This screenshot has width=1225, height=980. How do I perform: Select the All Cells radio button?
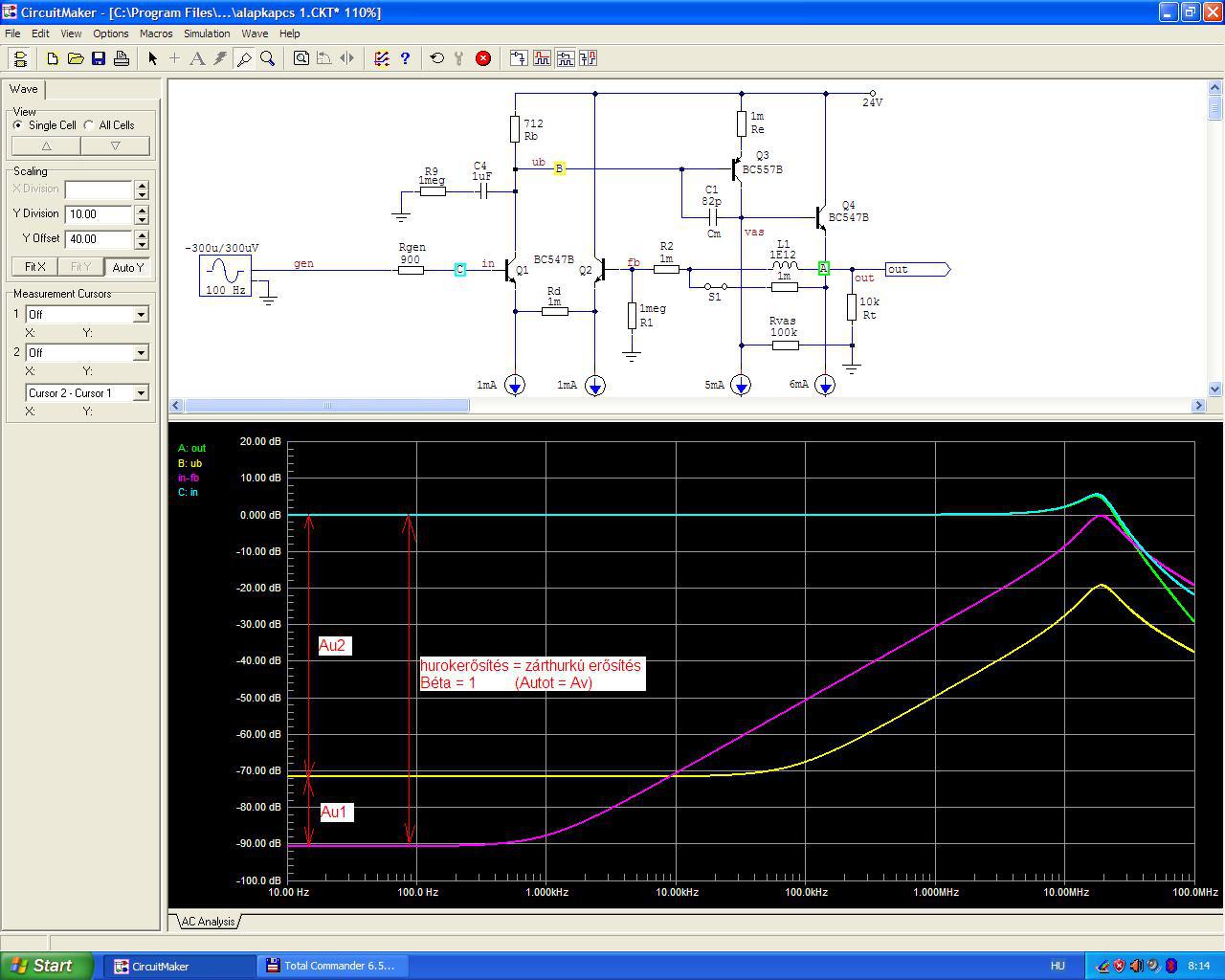[x=89, y=125]
